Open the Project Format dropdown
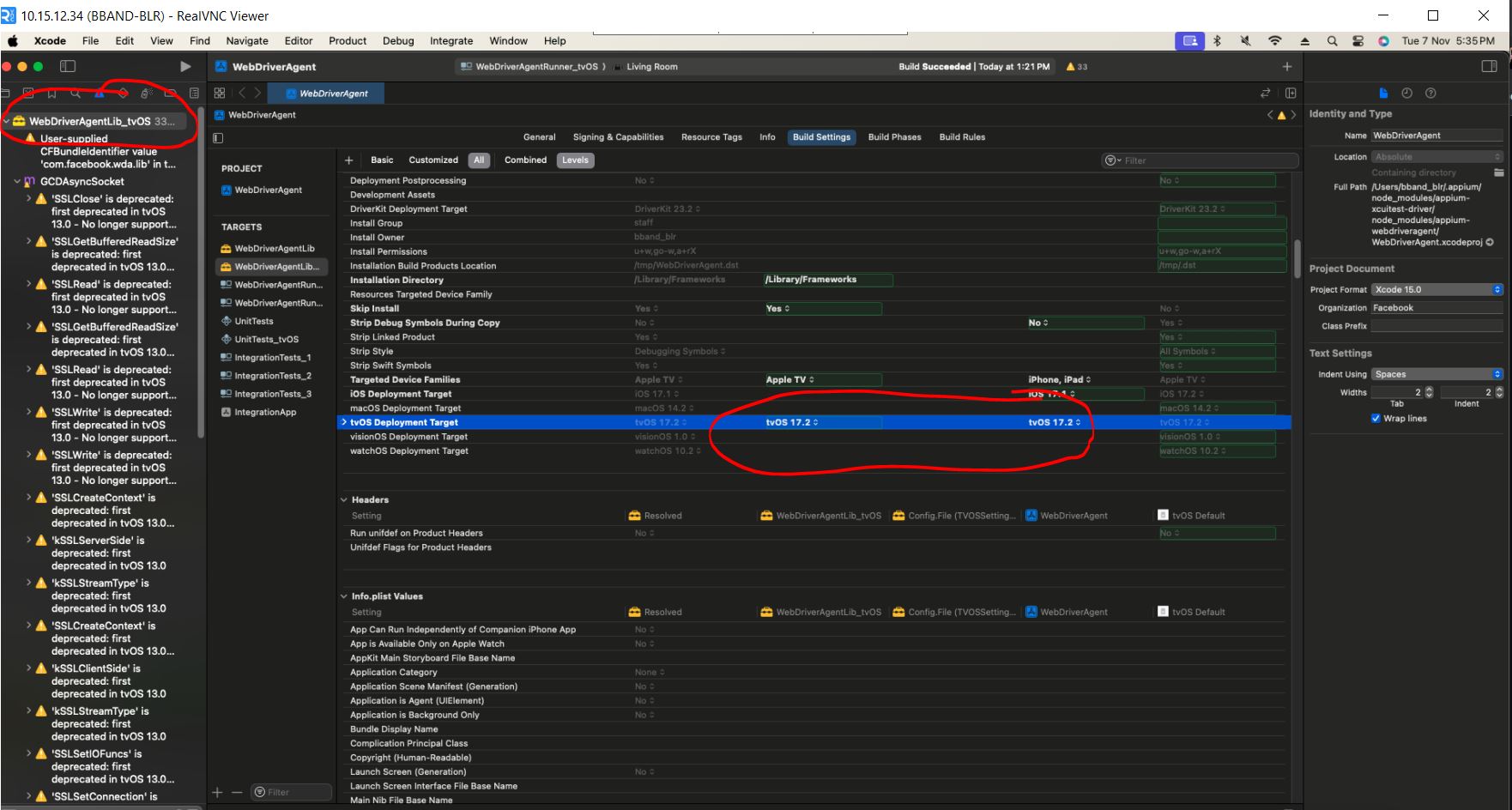 (x=1436, y=289)
